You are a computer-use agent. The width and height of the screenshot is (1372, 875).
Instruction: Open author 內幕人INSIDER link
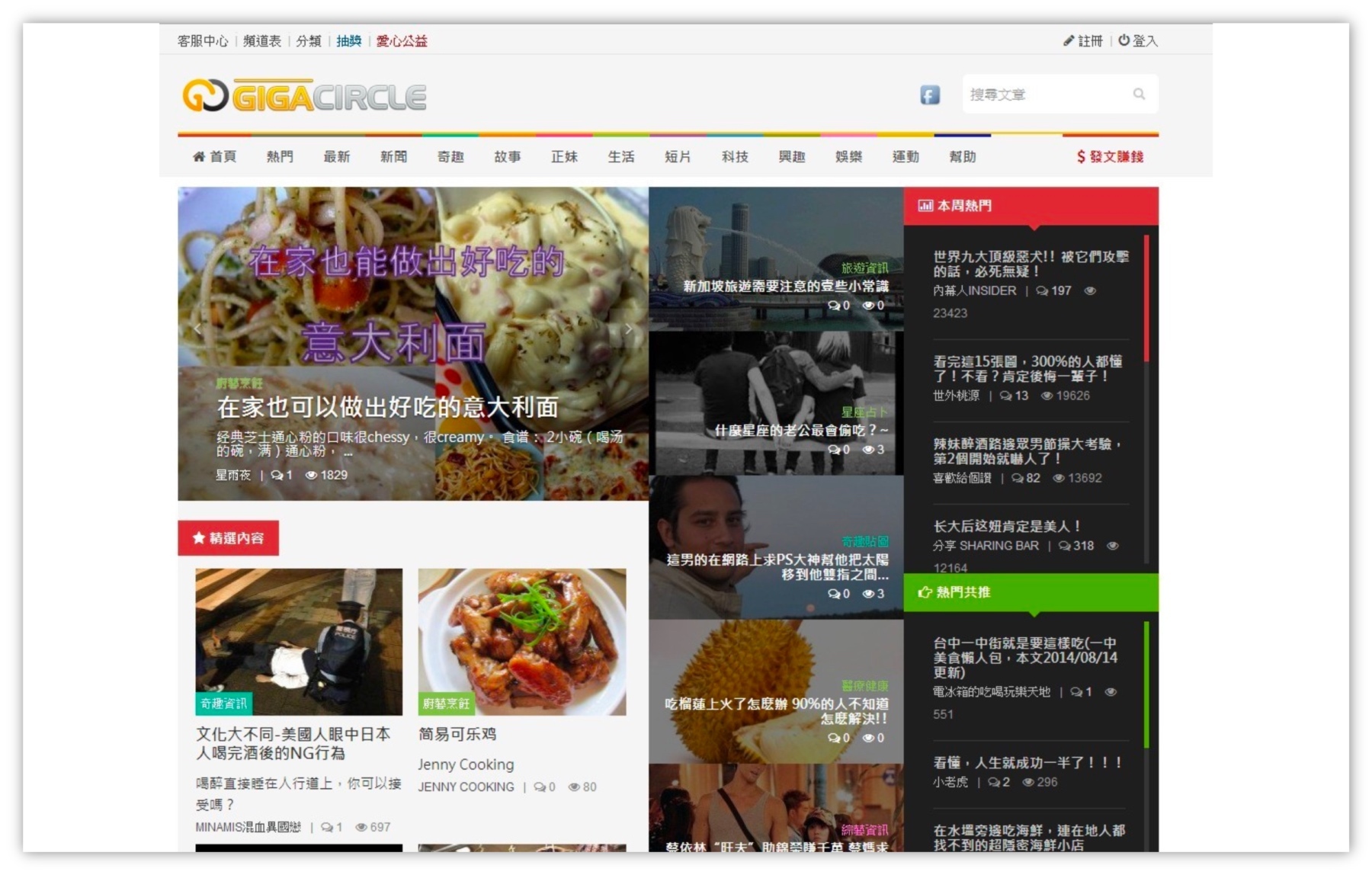coord(975,291)
